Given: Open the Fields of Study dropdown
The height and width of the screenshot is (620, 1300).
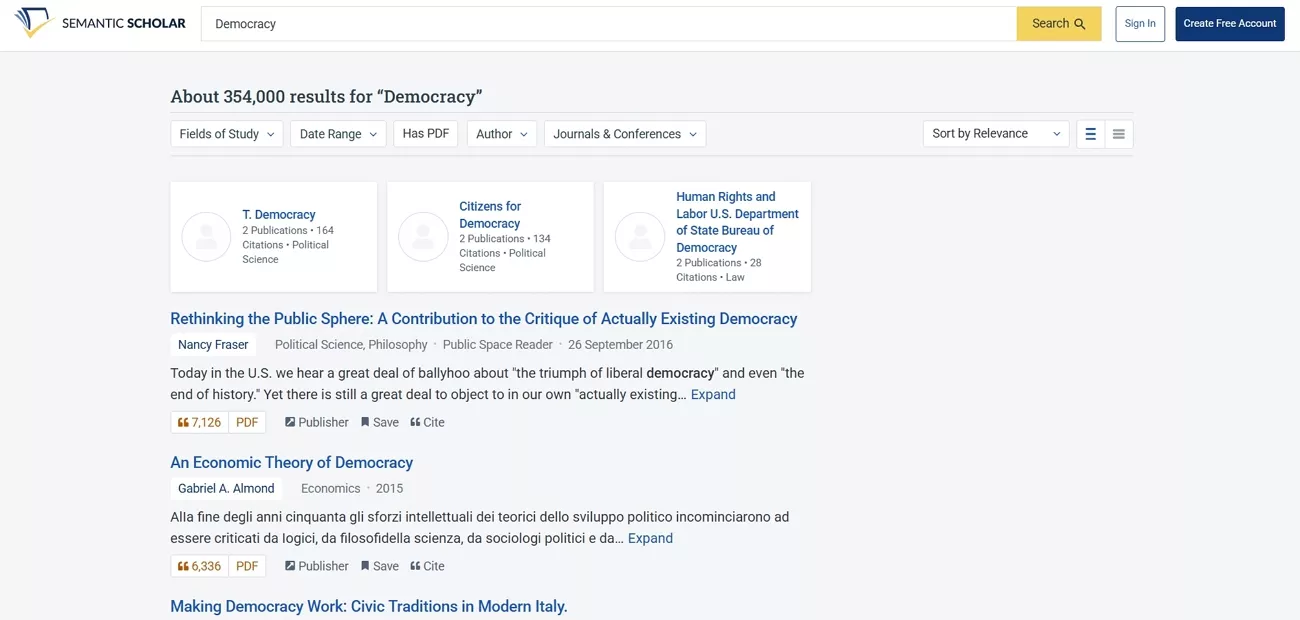Looking at the screenshot, I should coord(226,132).
